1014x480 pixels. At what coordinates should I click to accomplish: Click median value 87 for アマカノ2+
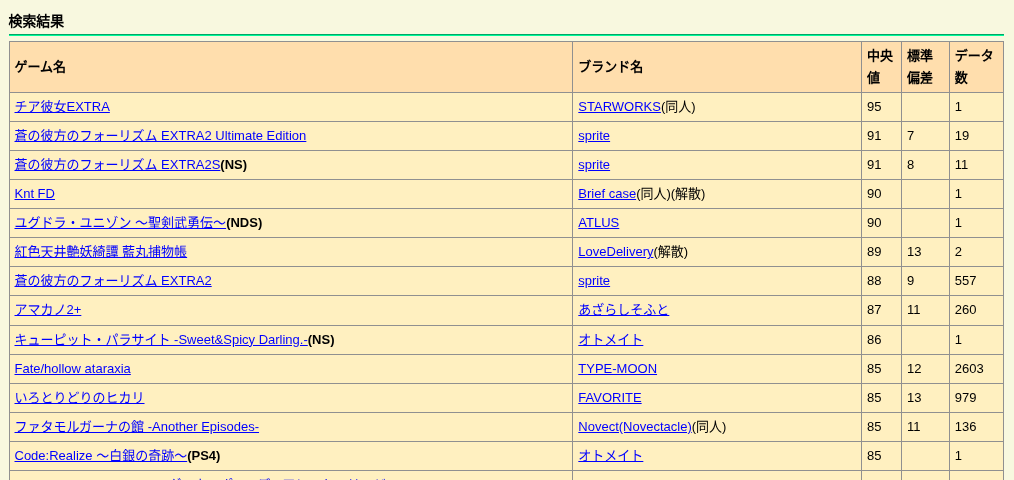tap(874, 310)
